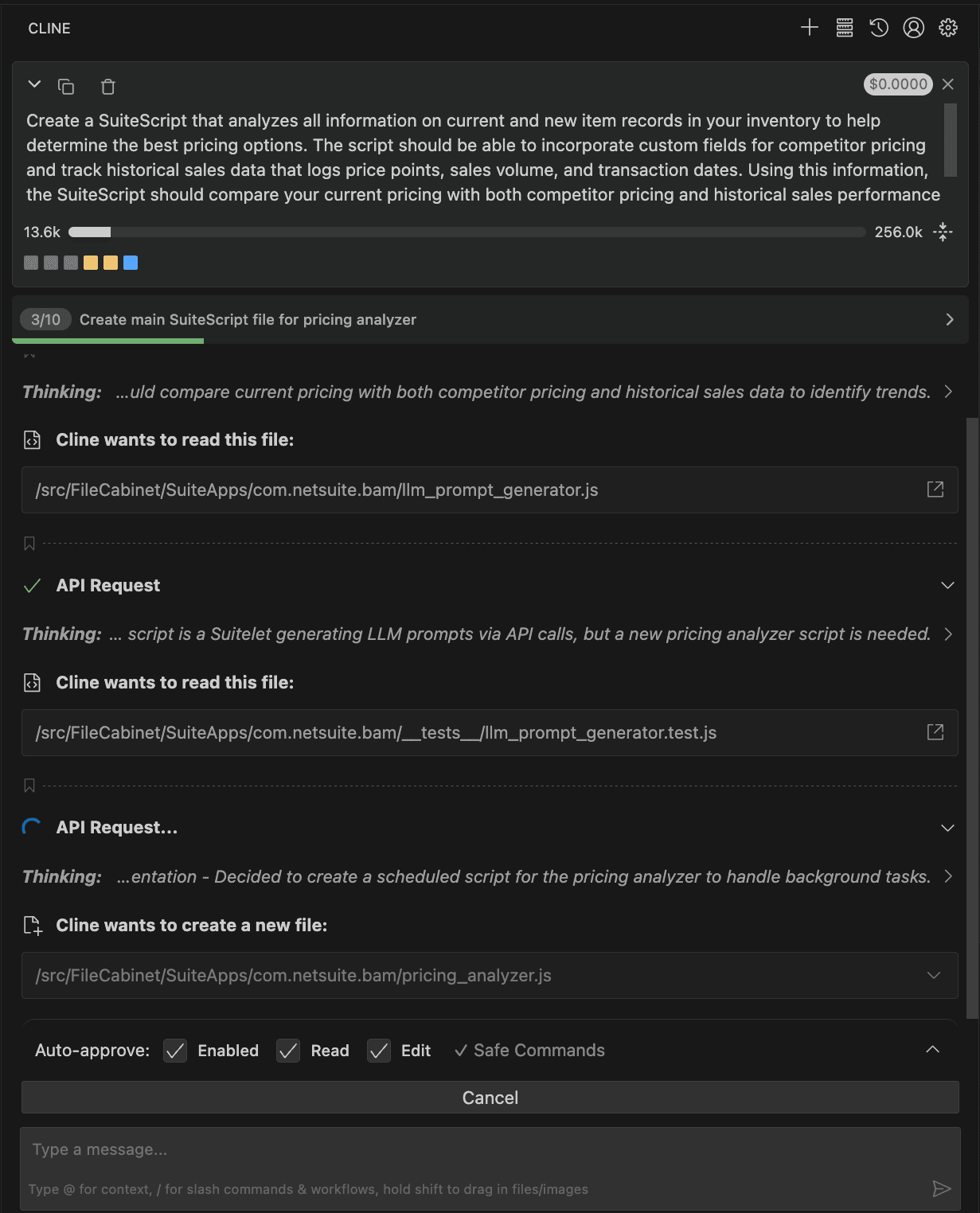Click the context window usage progress bar
This screenshot has width=980, height=1213.
467,232
